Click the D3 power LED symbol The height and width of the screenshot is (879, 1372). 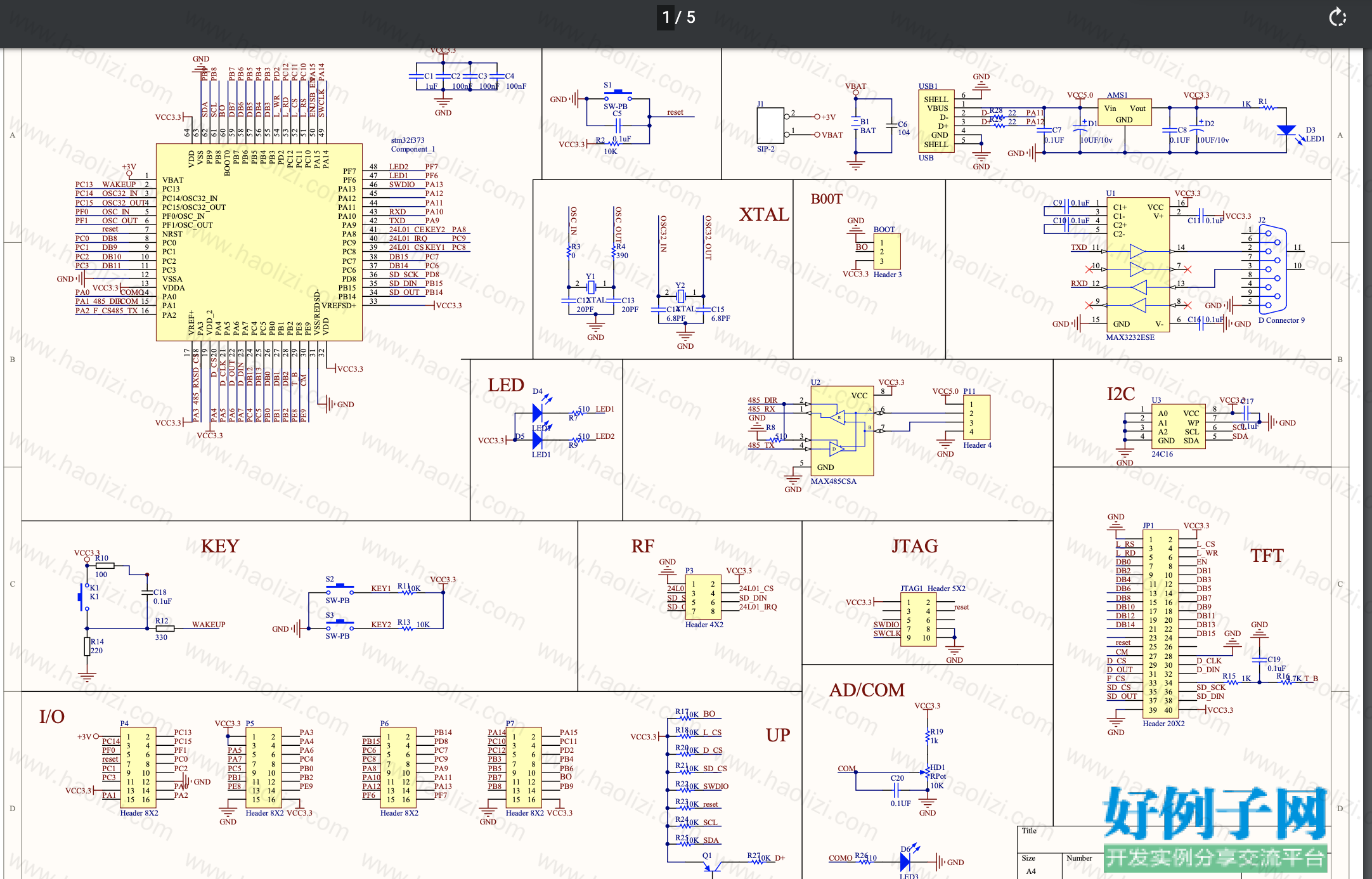[x=1286, y=131]
